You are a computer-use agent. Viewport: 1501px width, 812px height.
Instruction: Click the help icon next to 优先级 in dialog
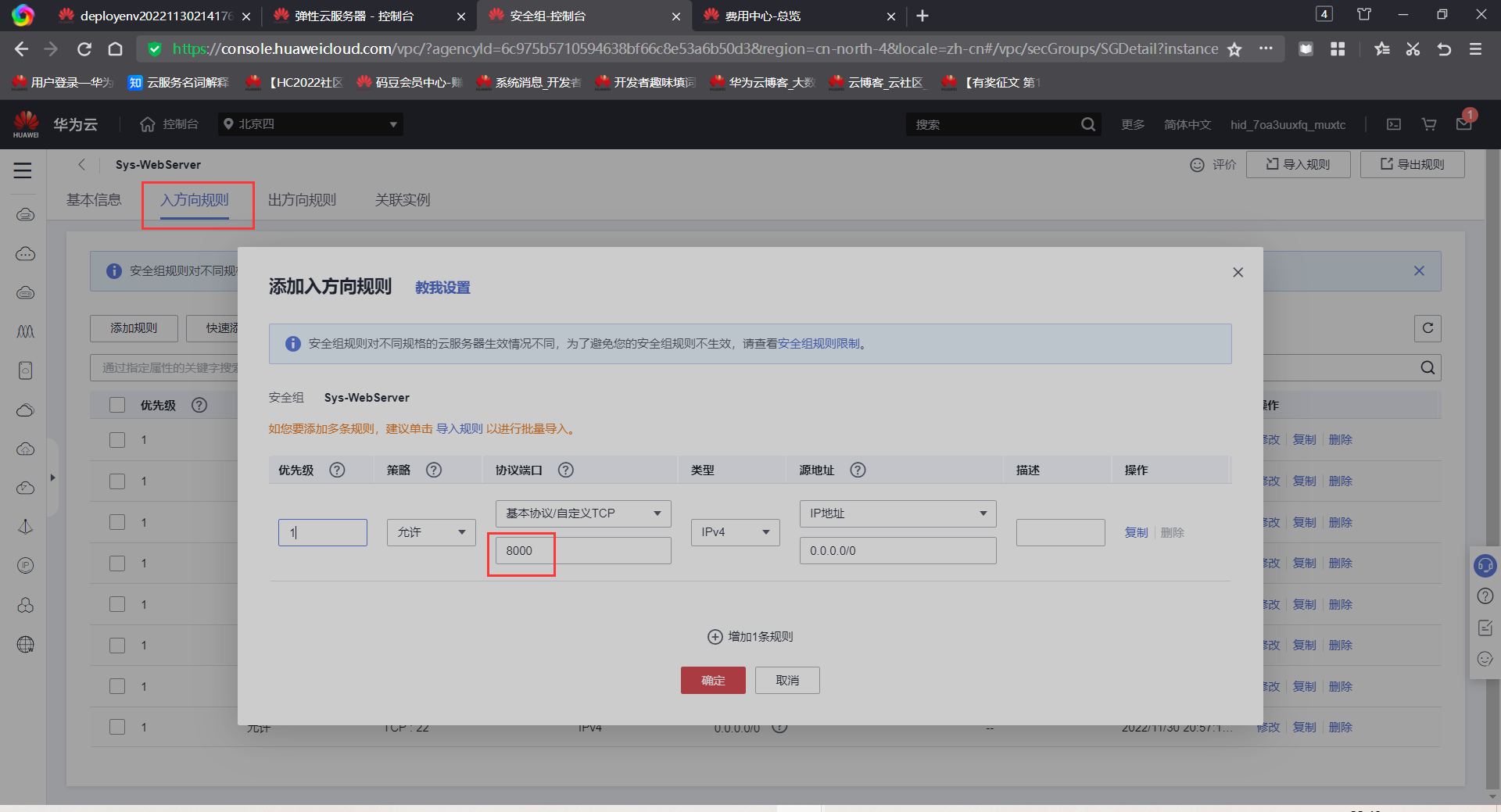(x=337, y=470)
